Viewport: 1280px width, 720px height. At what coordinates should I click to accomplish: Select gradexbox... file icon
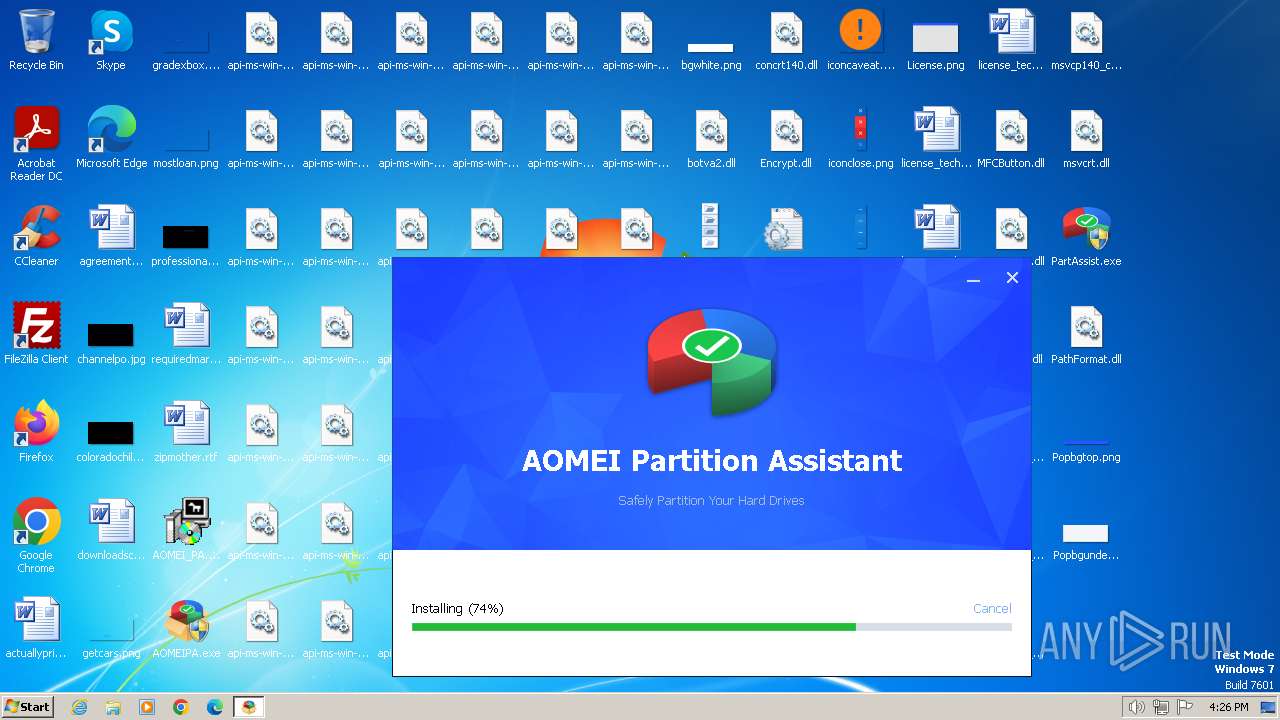[186, 49]
